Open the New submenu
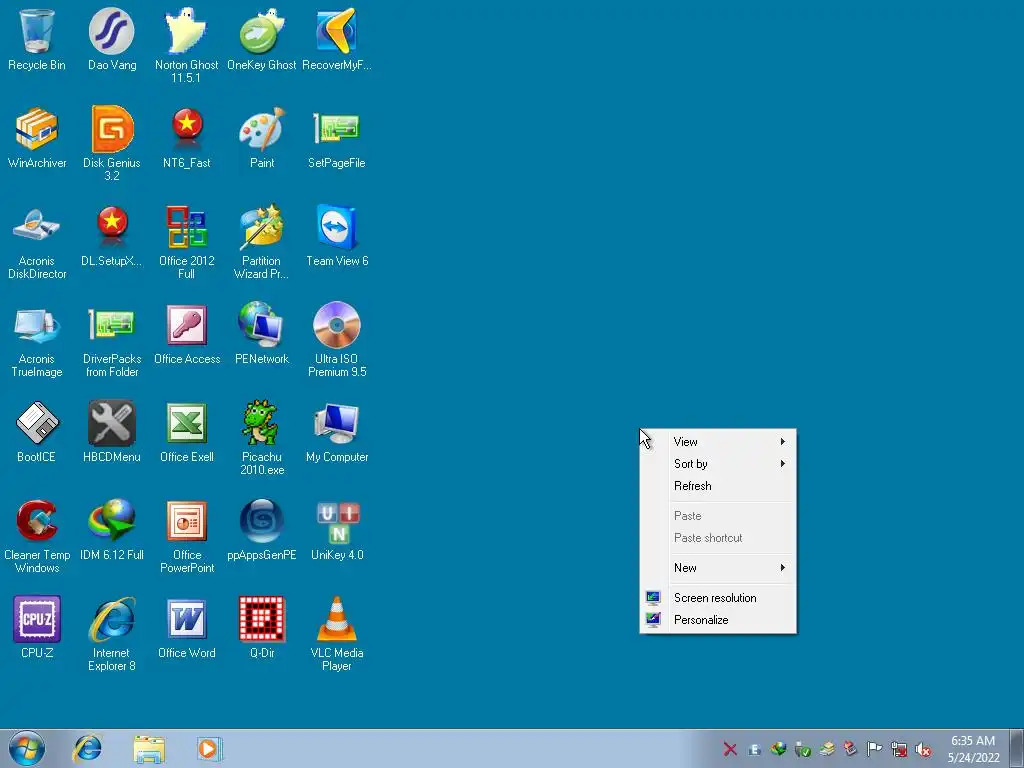Image resolution: width=1024 pixels, height=768 pixels. [718, 568]
